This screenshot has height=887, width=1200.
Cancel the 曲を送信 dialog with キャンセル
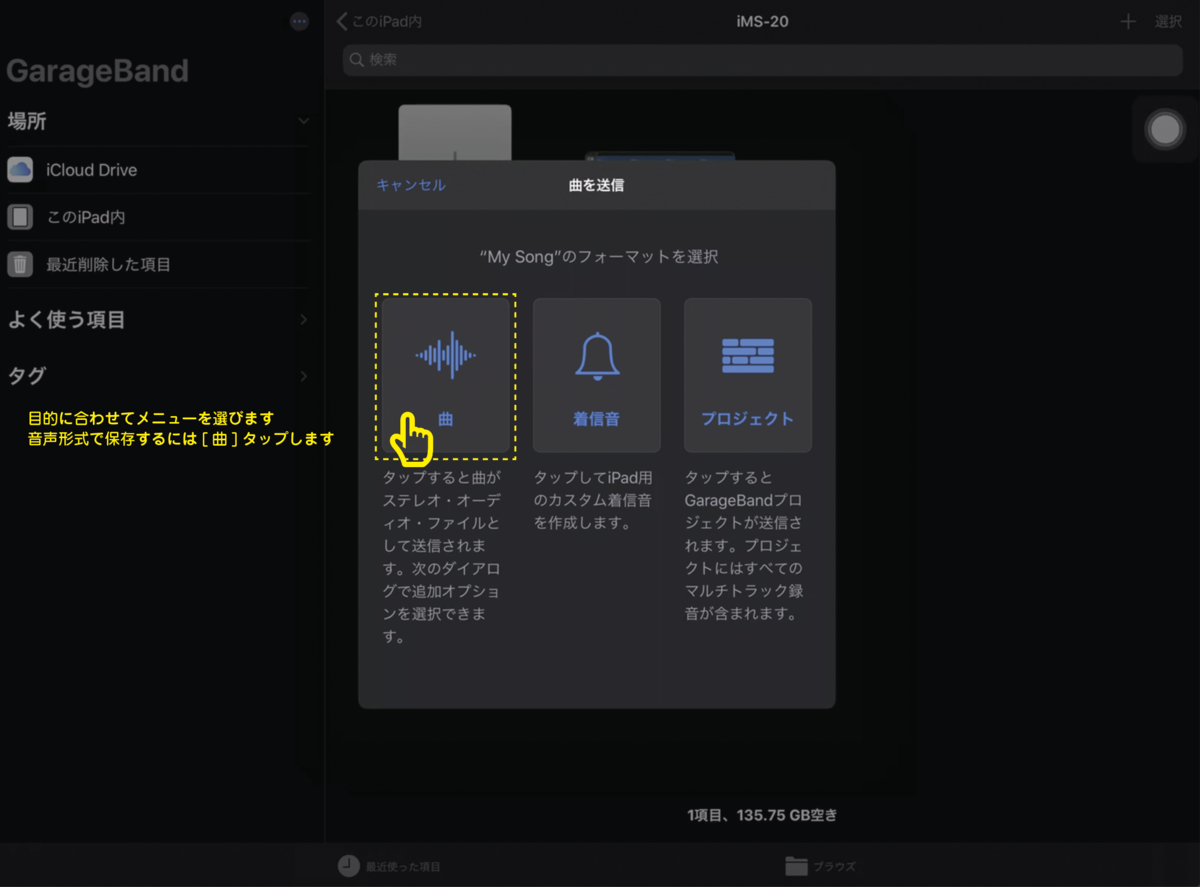click(x=411, y=185)
